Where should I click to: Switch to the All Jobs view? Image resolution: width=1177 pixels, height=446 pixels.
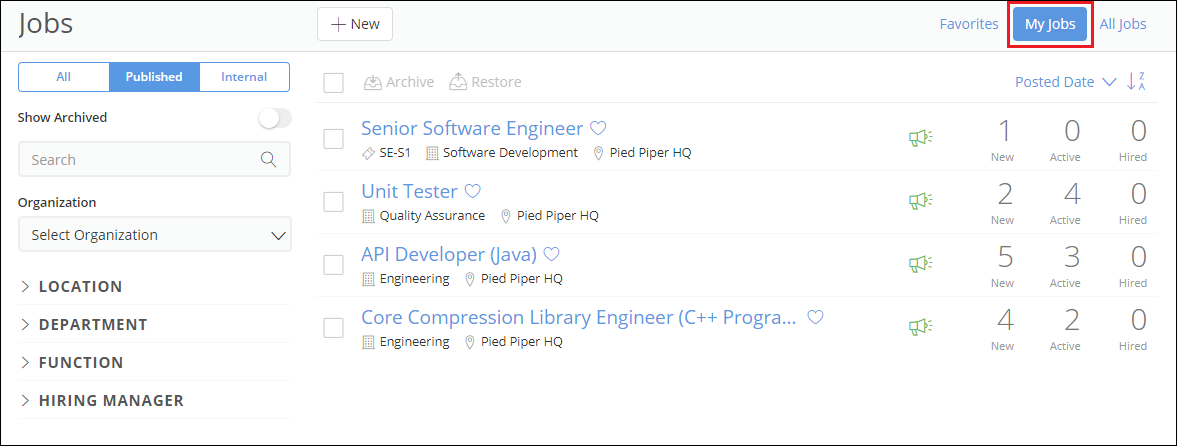1123,24
